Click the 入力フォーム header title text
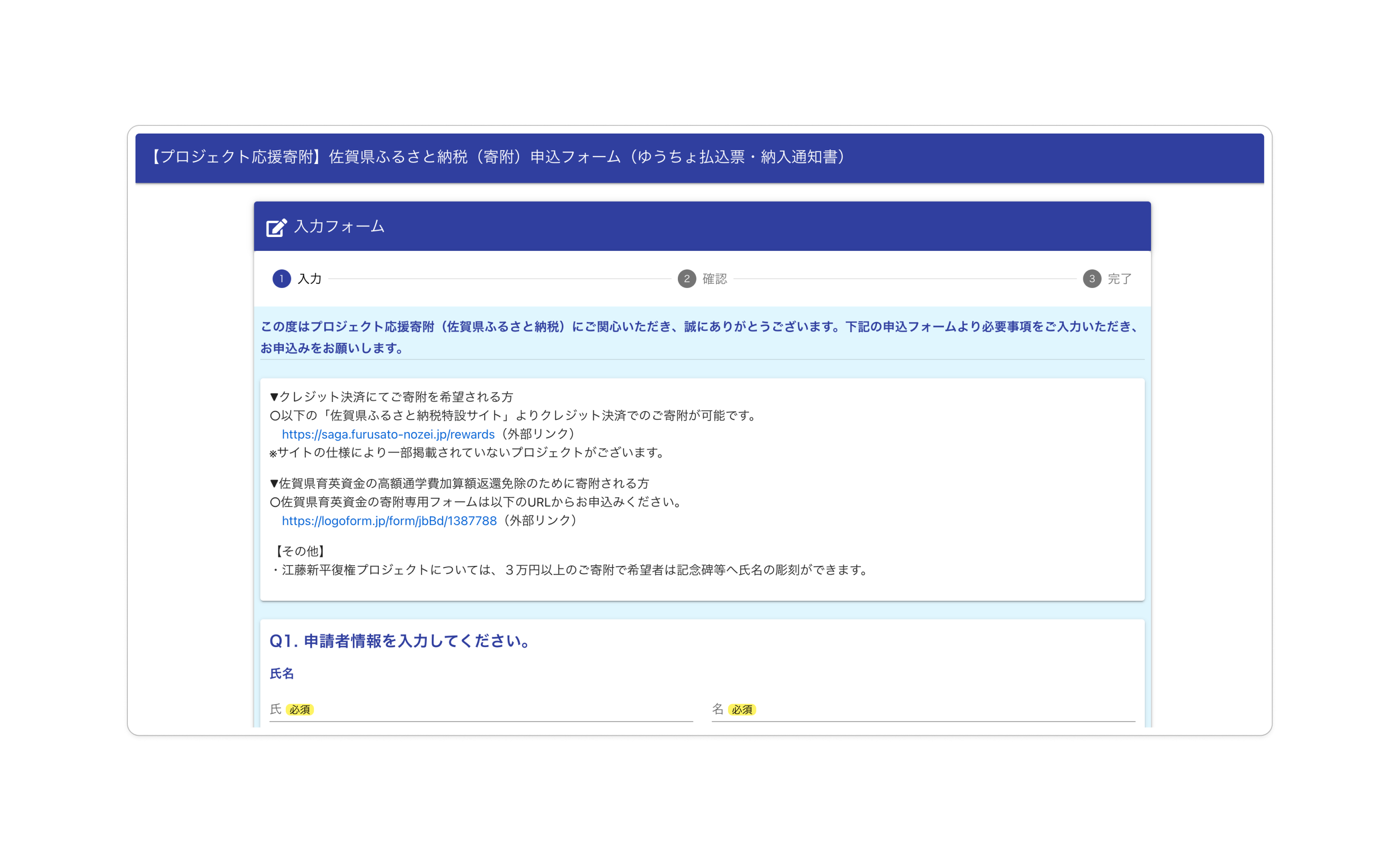 tap(339, 227)
